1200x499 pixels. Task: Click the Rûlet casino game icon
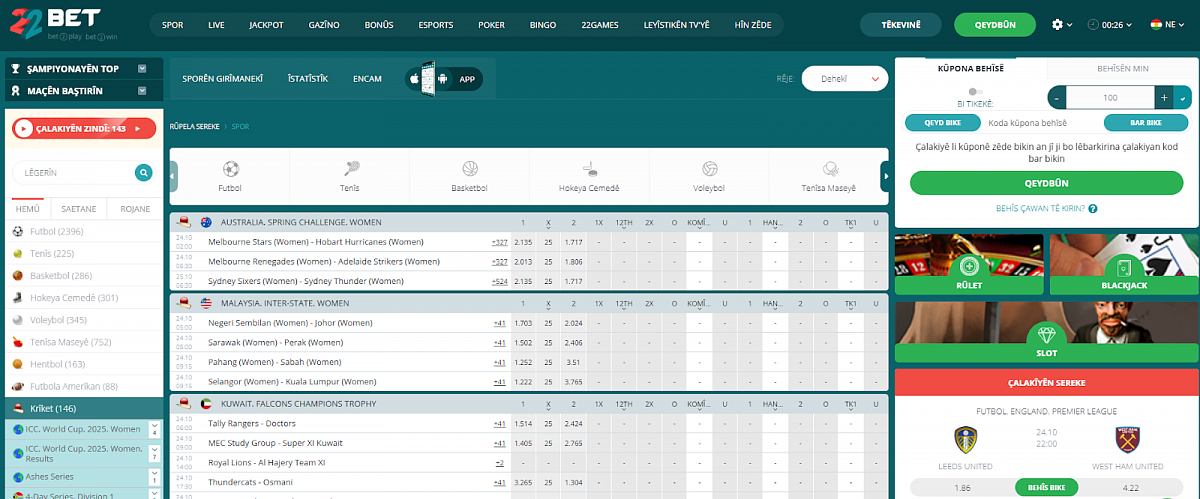click(x=968, y=266)
